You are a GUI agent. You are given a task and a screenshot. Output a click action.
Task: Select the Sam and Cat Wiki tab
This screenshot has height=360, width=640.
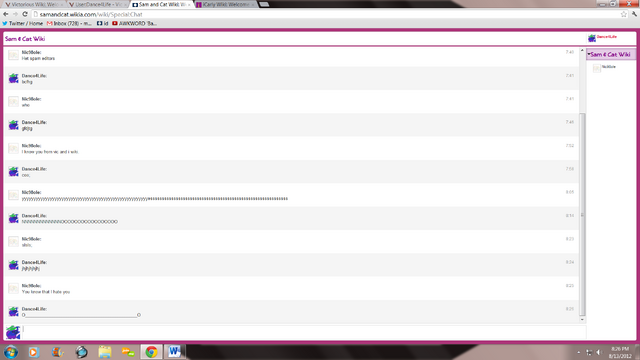coord(161,4)
